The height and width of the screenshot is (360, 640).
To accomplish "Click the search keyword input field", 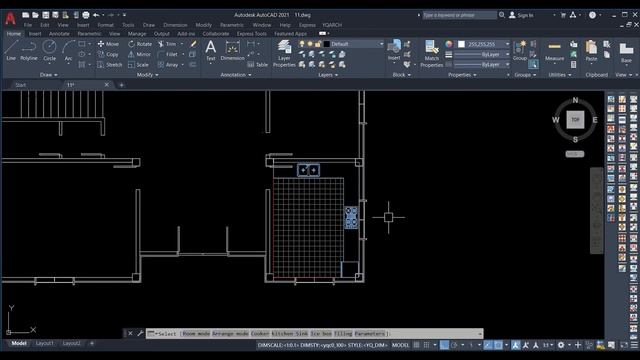I will 459,15.
